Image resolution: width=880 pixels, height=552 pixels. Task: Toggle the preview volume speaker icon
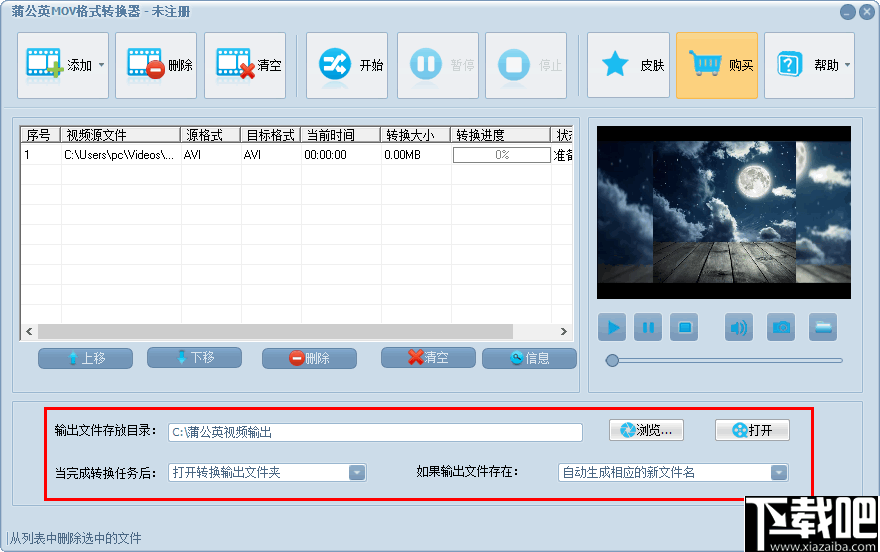point(739,327)
